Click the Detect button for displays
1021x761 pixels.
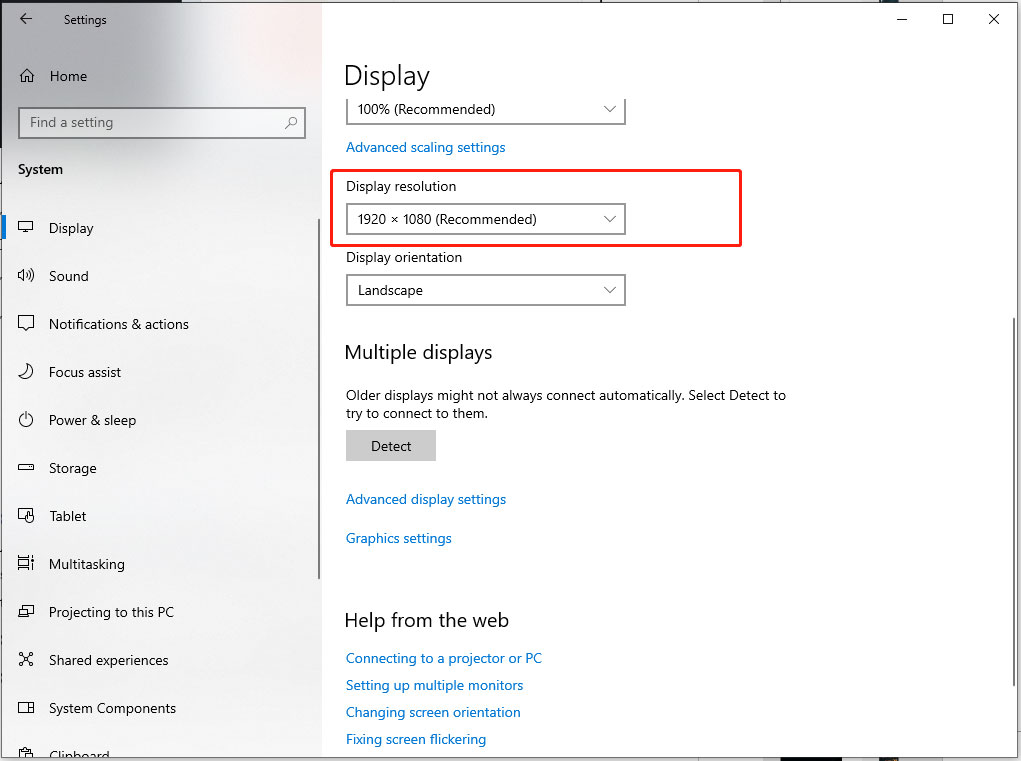click(390, 445)
